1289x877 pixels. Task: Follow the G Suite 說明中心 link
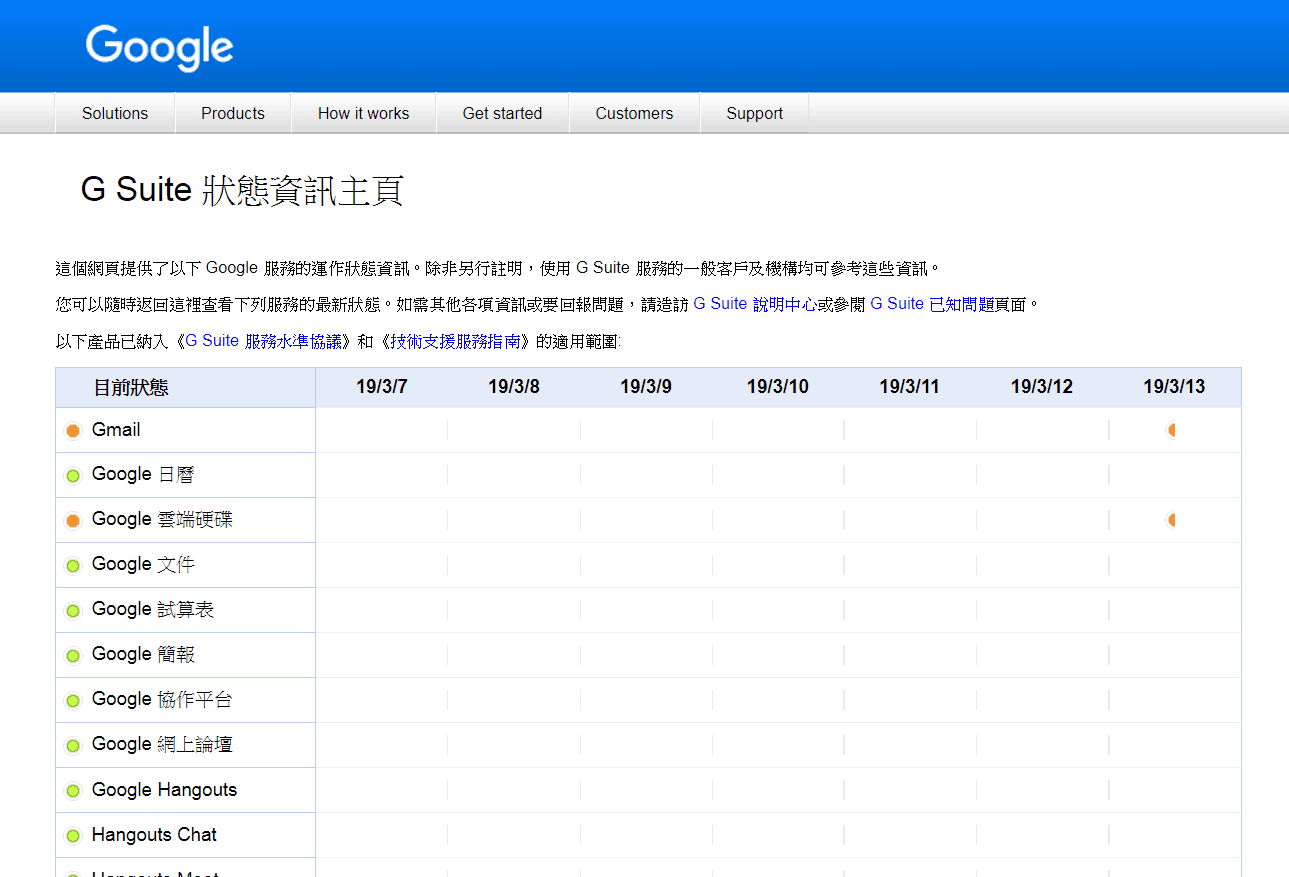755,304
